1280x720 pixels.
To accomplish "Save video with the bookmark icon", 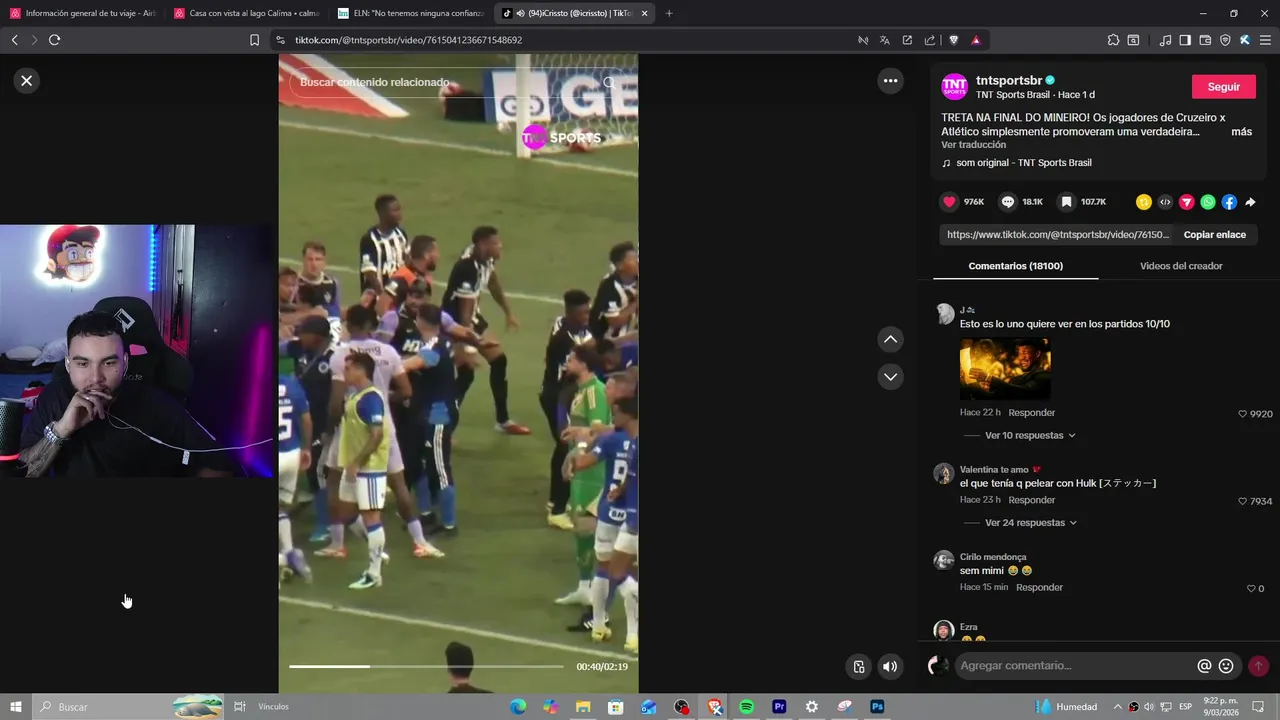I will pyautogui.click(x=1066, y=202).
